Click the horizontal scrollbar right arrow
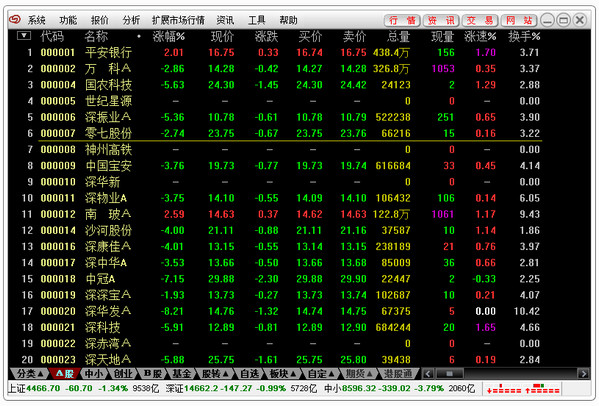Viewport: 599px width, 406px height. click(583, 374)
